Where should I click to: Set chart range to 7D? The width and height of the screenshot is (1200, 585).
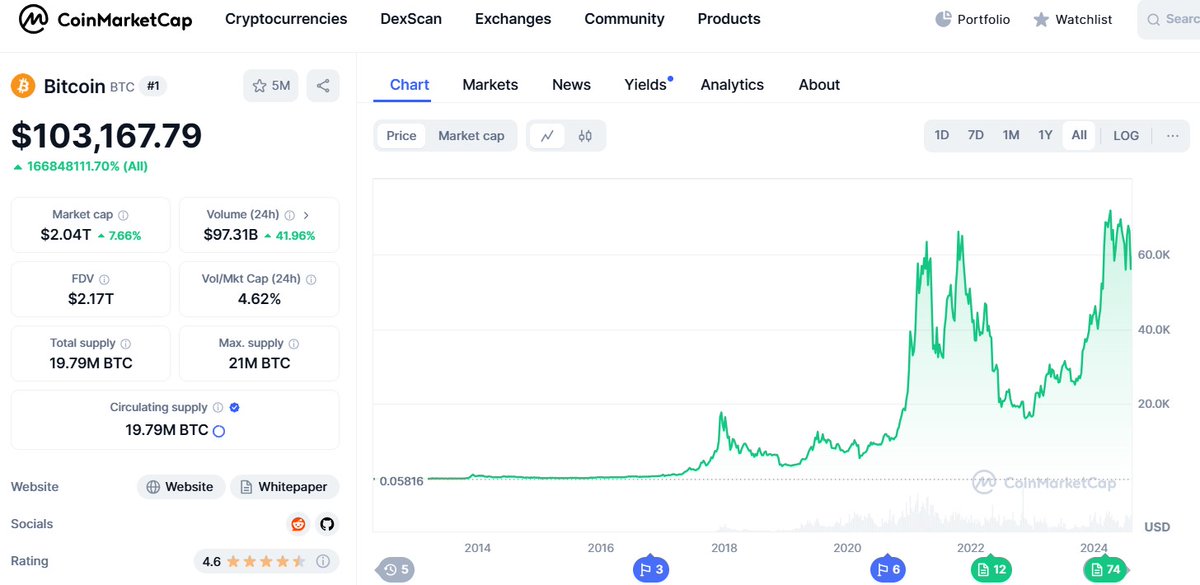point(976,135)
